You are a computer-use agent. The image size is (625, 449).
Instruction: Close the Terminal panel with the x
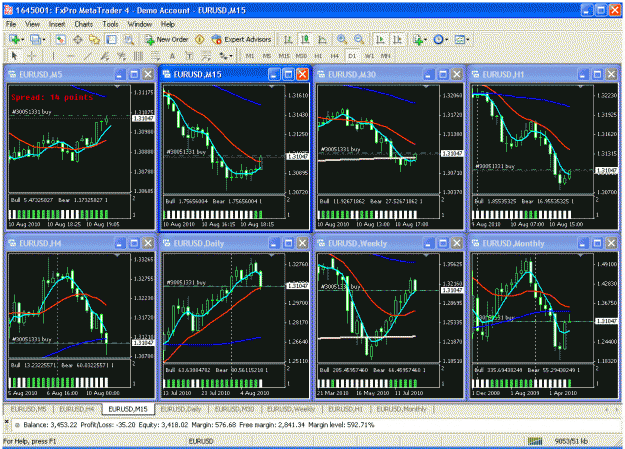coord(6,421)
